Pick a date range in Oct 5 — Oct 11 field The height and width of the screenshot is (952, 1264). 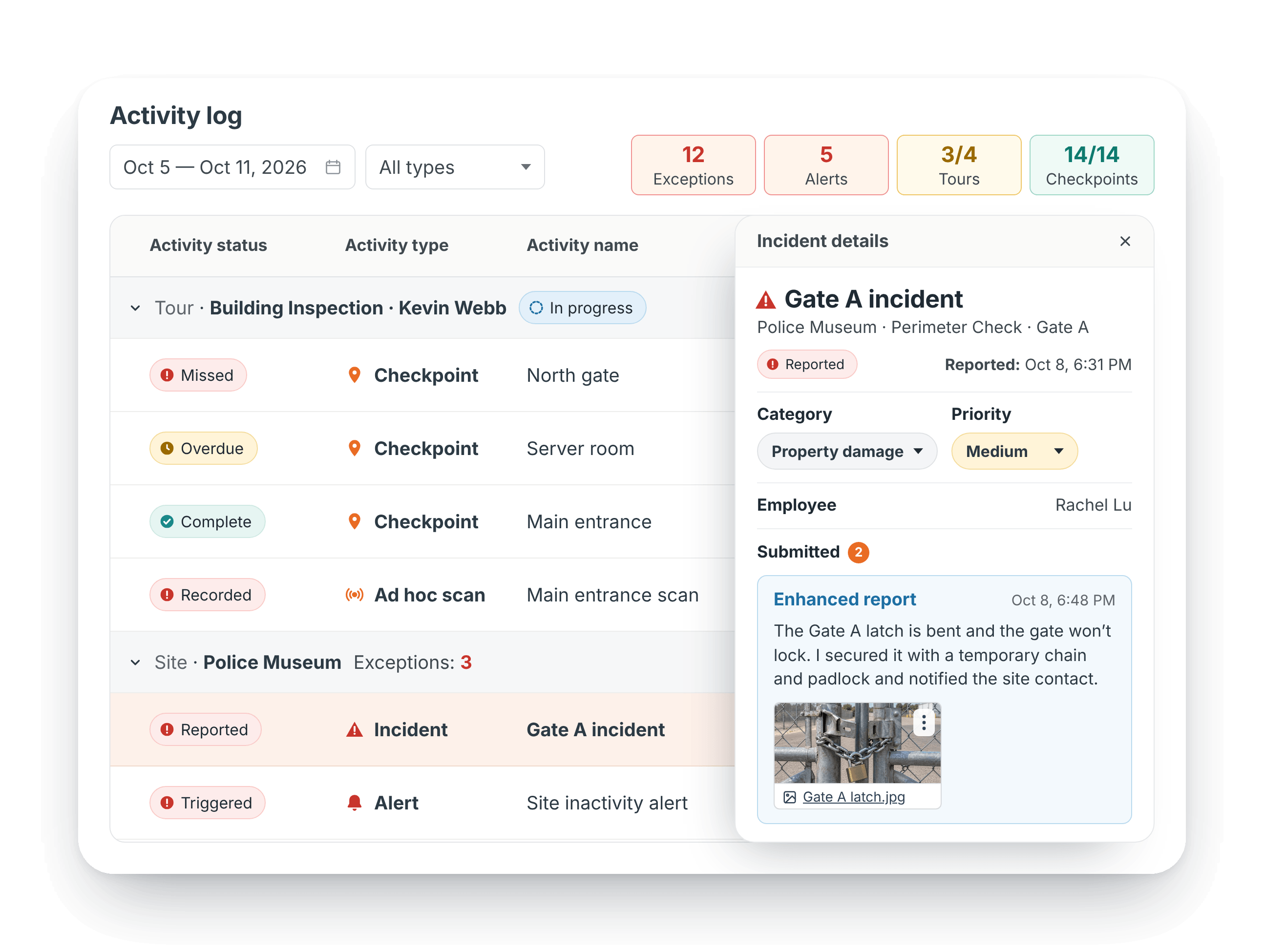point(232,167)
